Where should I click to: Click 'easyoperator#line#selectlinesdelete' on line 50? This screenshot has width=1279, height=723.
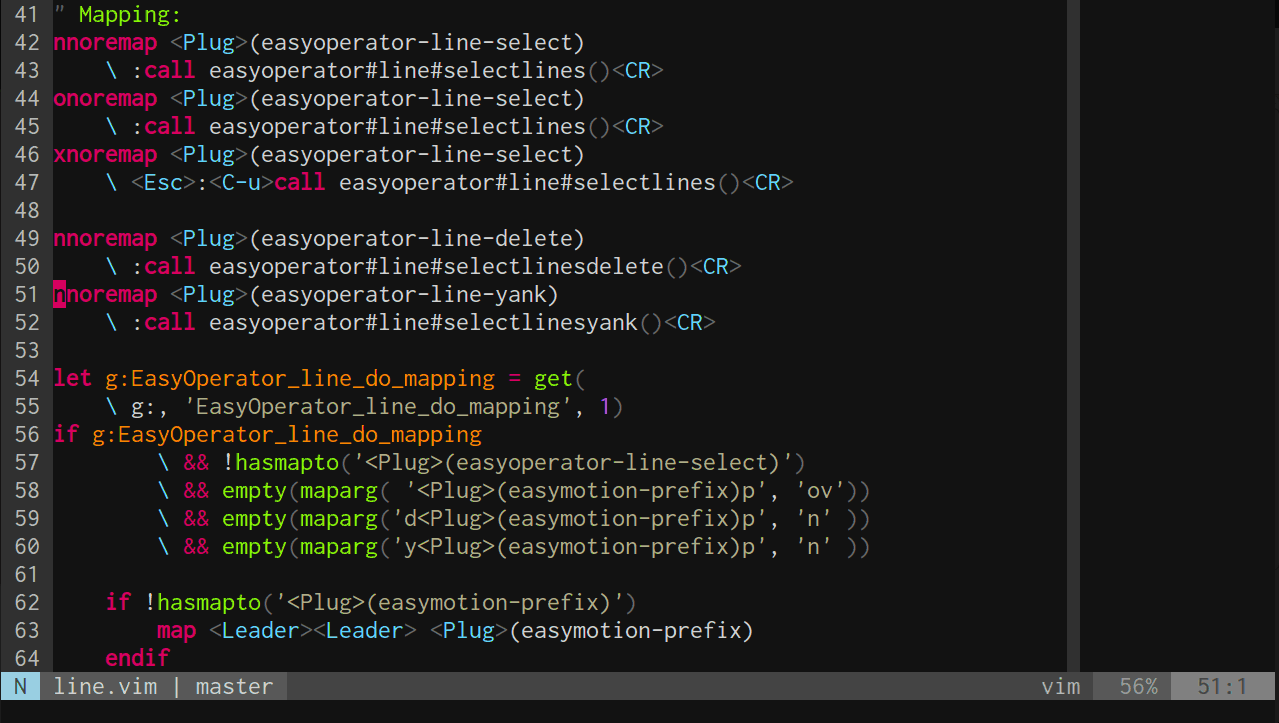[437, 267]
